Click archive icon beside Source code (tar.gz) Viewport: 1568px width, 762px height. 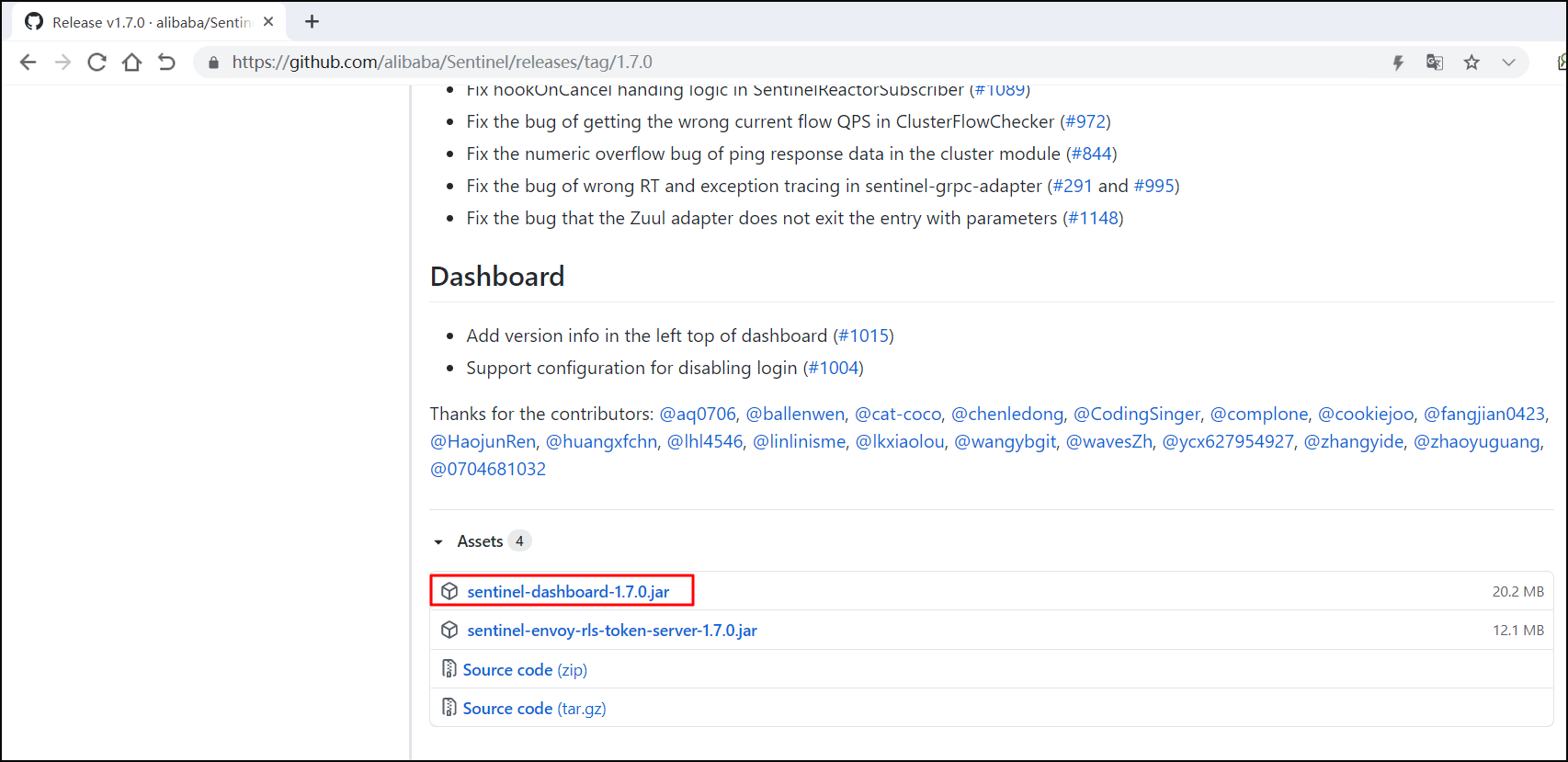(449, 707)
